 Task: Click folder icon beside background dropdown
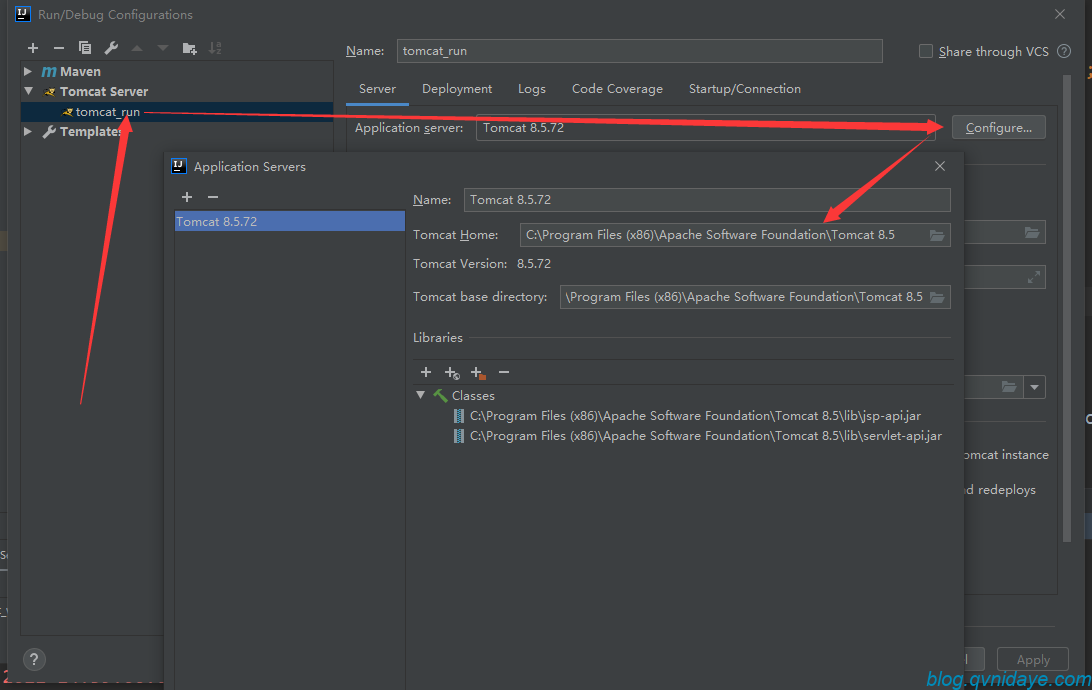point(1008,387)
